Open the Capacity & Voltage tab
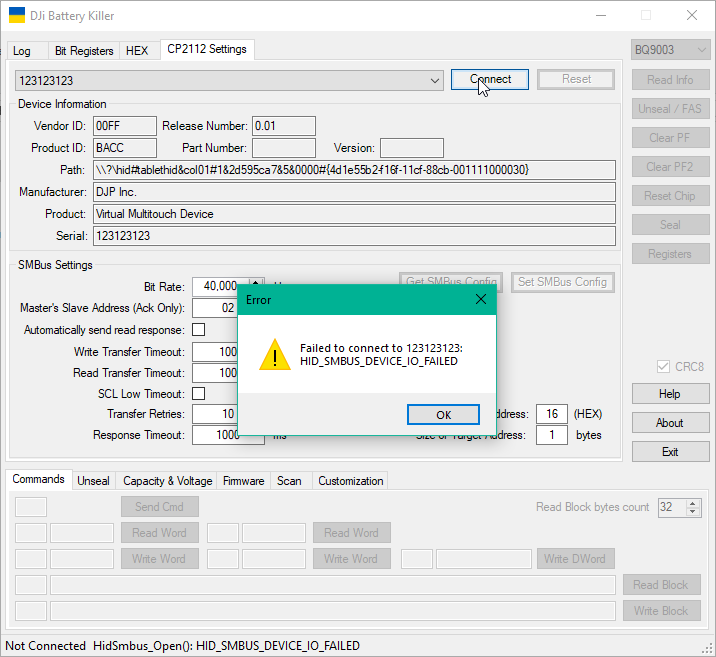The width and height of the screenshot is (716, 657). (x=167, y=481)
